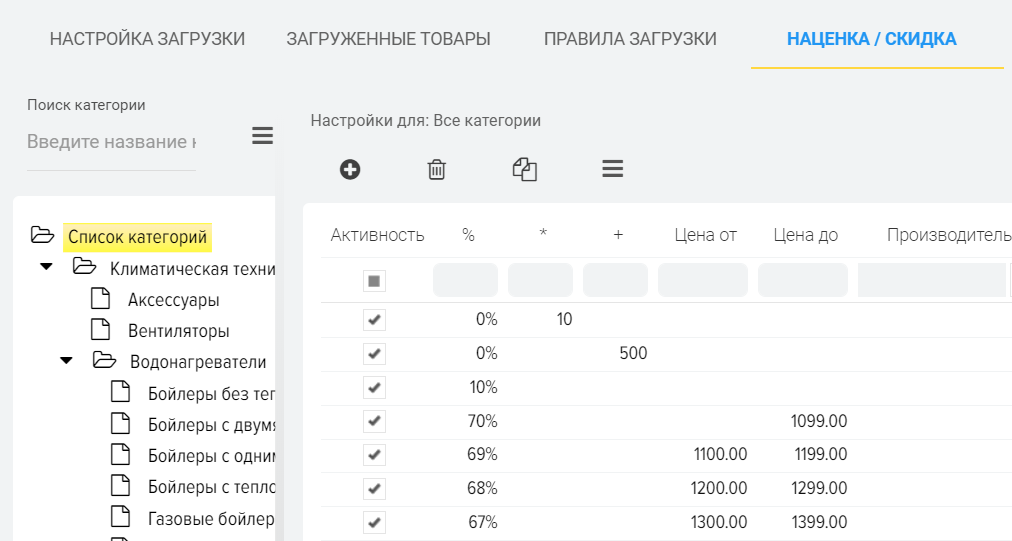
Task: Open hamburger menu beside category search
Action: [262, 136]
